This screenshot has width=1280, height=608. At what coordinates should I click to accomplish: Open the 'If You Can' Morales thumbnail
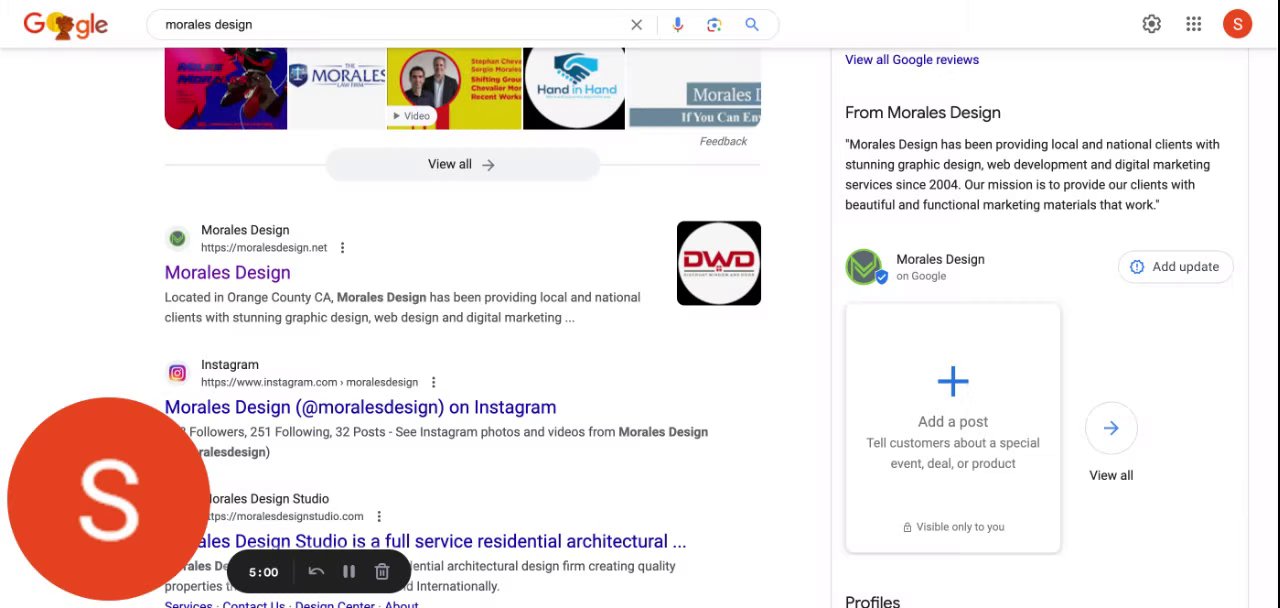tap(694, 88)
